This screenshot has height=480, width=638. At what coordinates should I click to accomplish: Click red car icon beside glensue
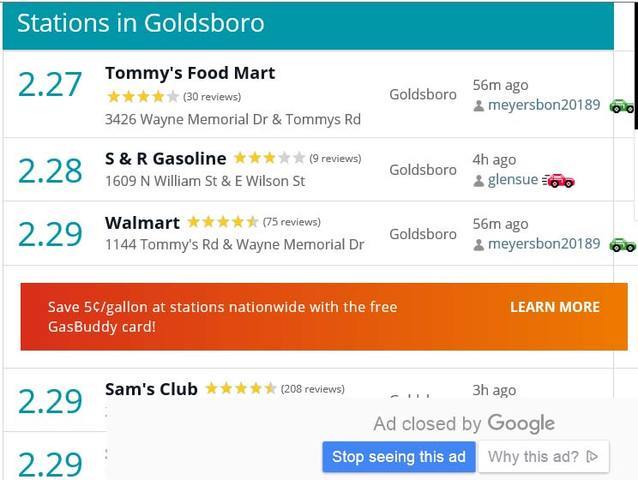pyautogui.click(x=559, y=181)
